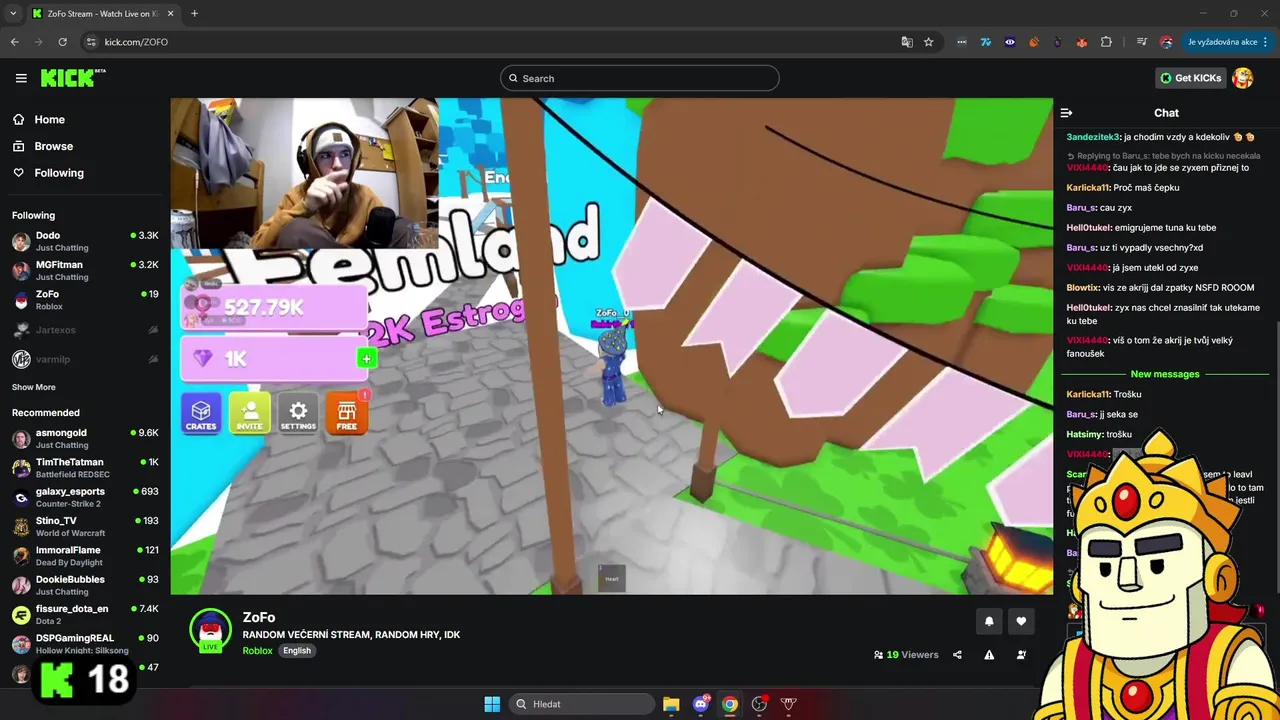Click the taskbar Hledat search box
The width and height of the screenshot is (1280, 720).
[x=582, y=704]
